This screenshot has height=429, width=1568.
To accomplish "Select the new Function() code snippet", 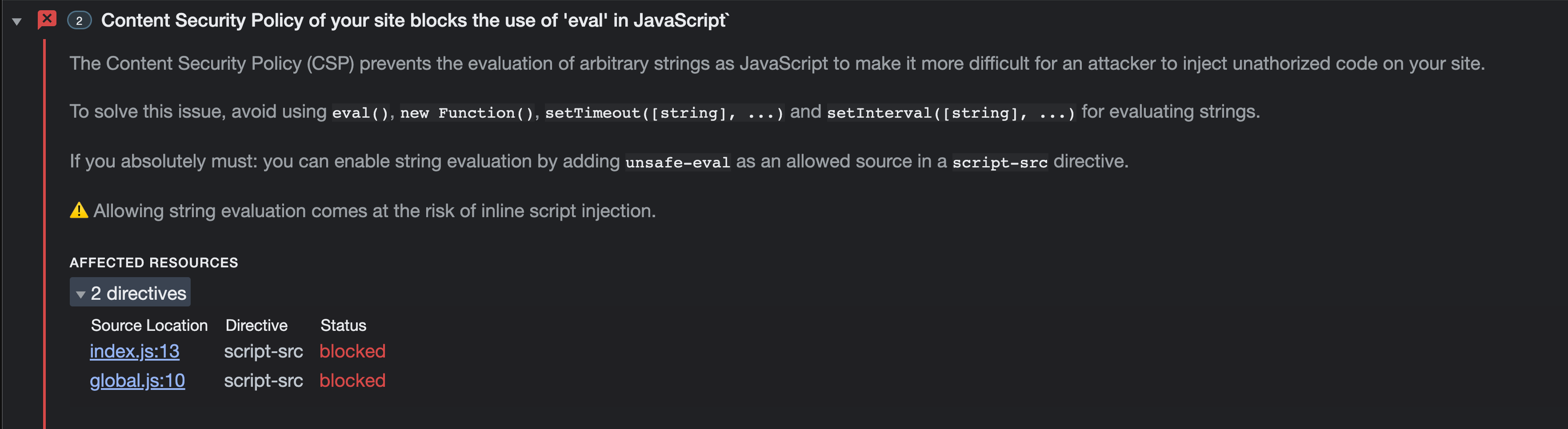I will [x=469, y=112].
